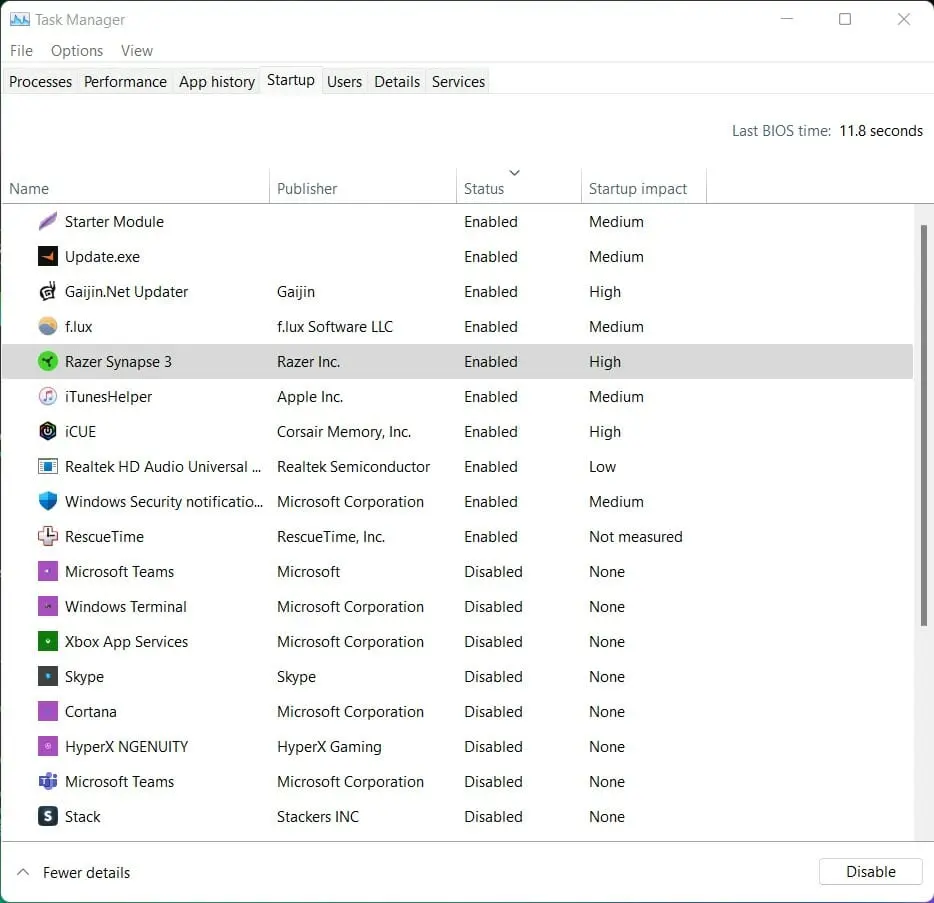Select the HyperX NGENUITY icon
Screen dimensions: 934x903
click(48, 746)
